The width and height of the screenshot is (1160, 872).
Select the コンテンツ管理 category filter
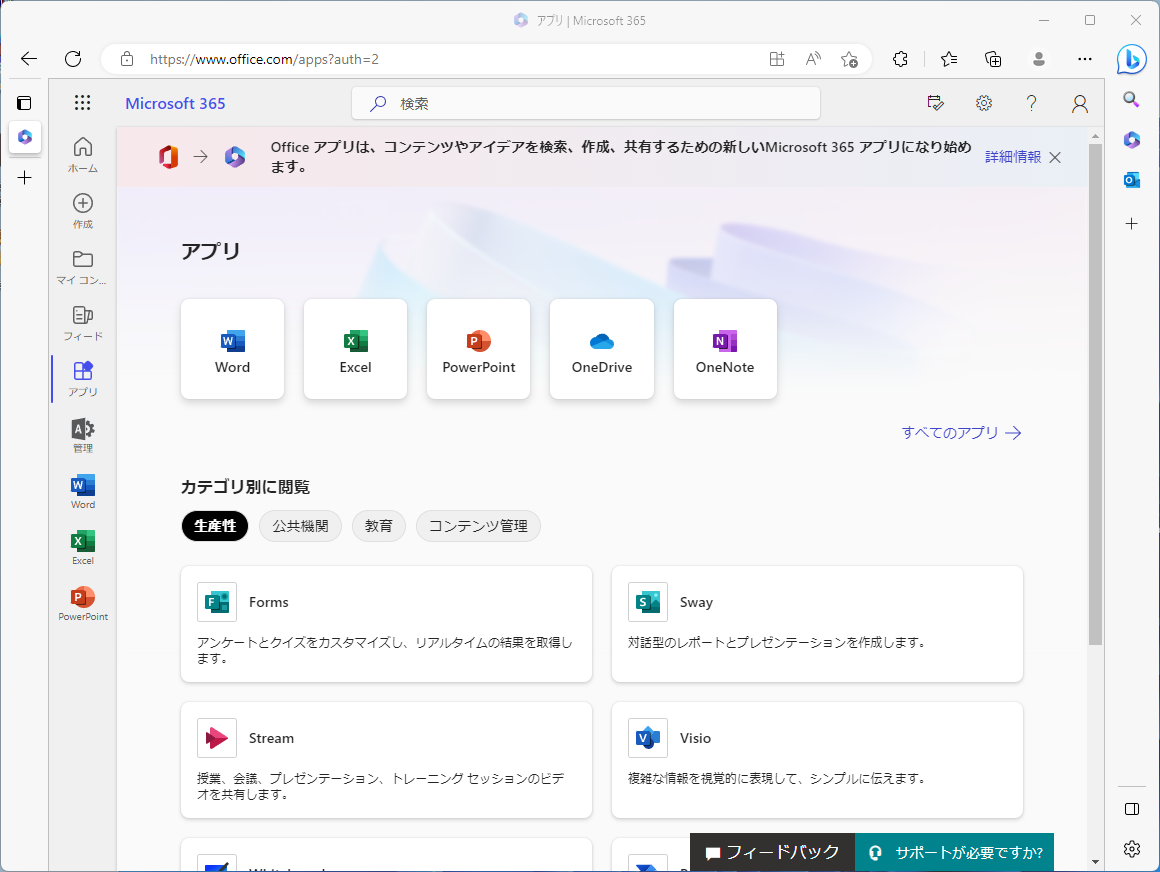click(478, 526)
